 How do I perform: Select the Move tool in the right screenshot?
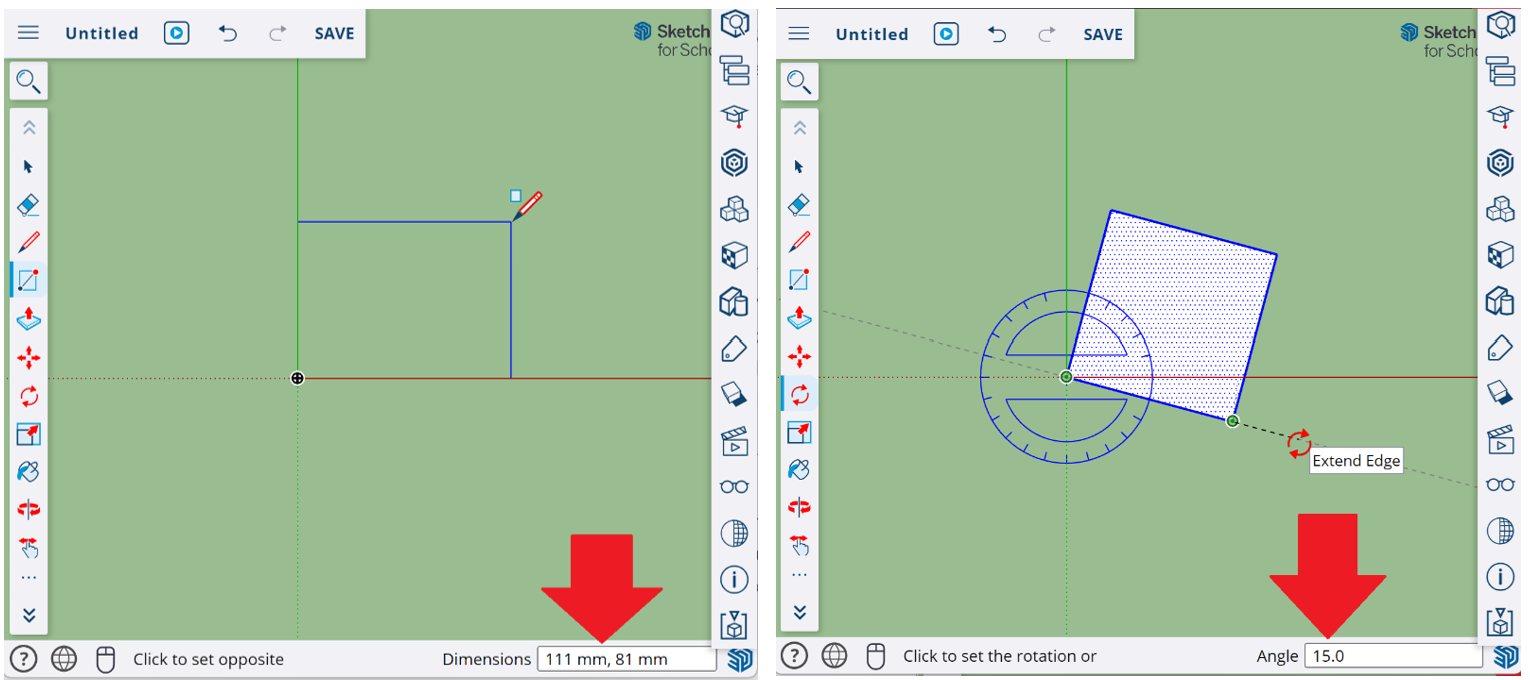click(x=799, y=356)
